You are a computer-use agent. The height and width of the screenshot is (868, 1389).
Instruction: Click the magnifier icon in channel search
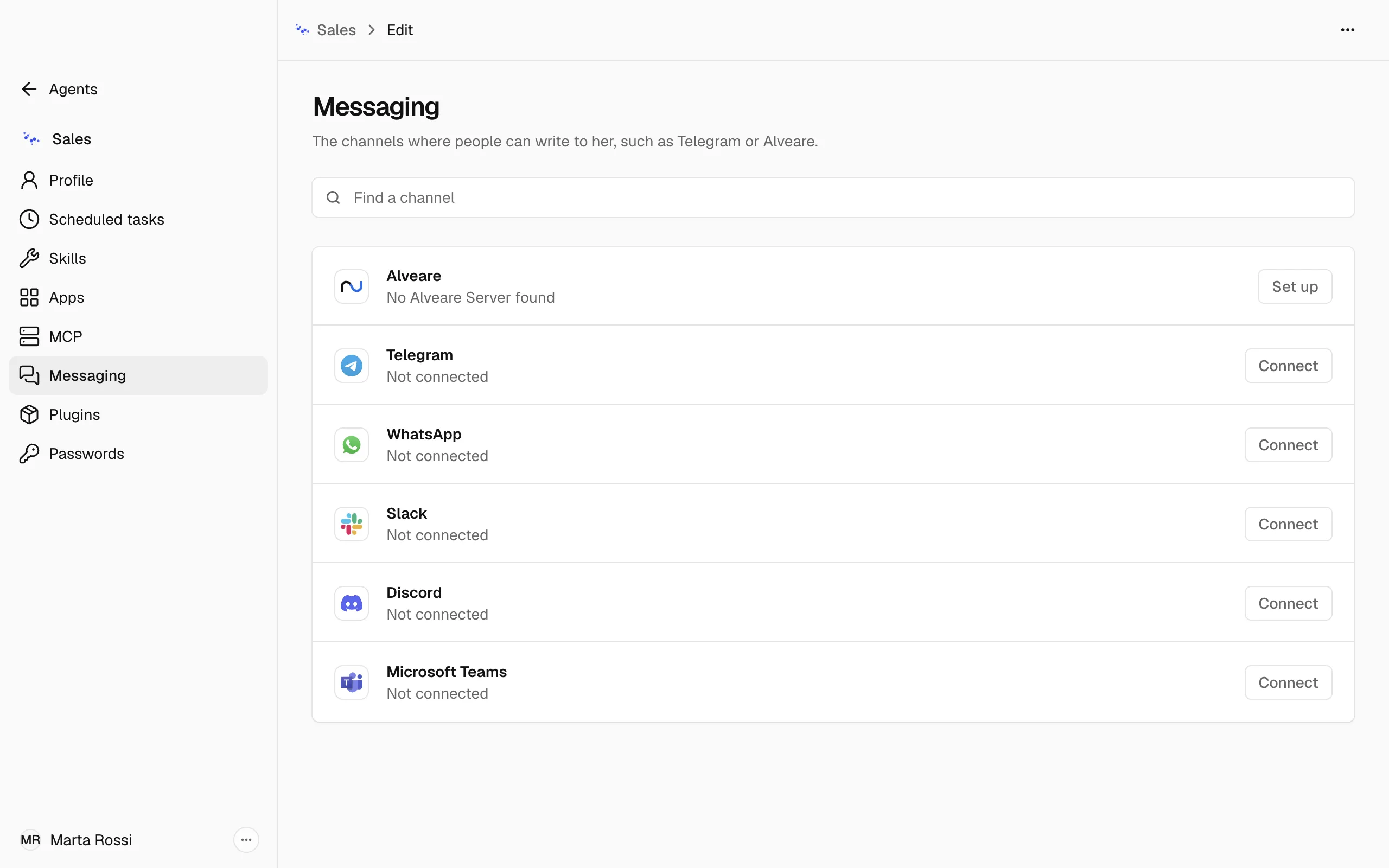[334, 197]
